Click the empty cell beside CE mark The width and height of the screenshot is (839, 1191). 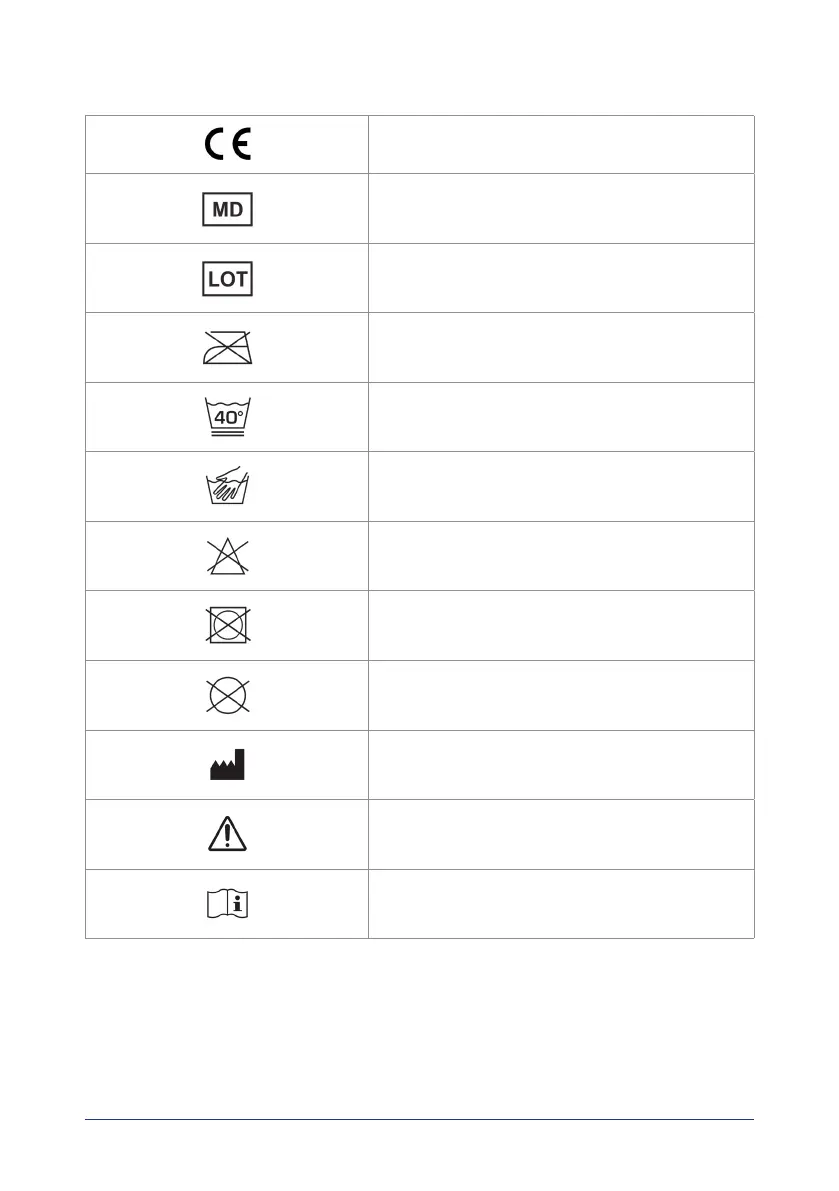click(x=561, y=145)
